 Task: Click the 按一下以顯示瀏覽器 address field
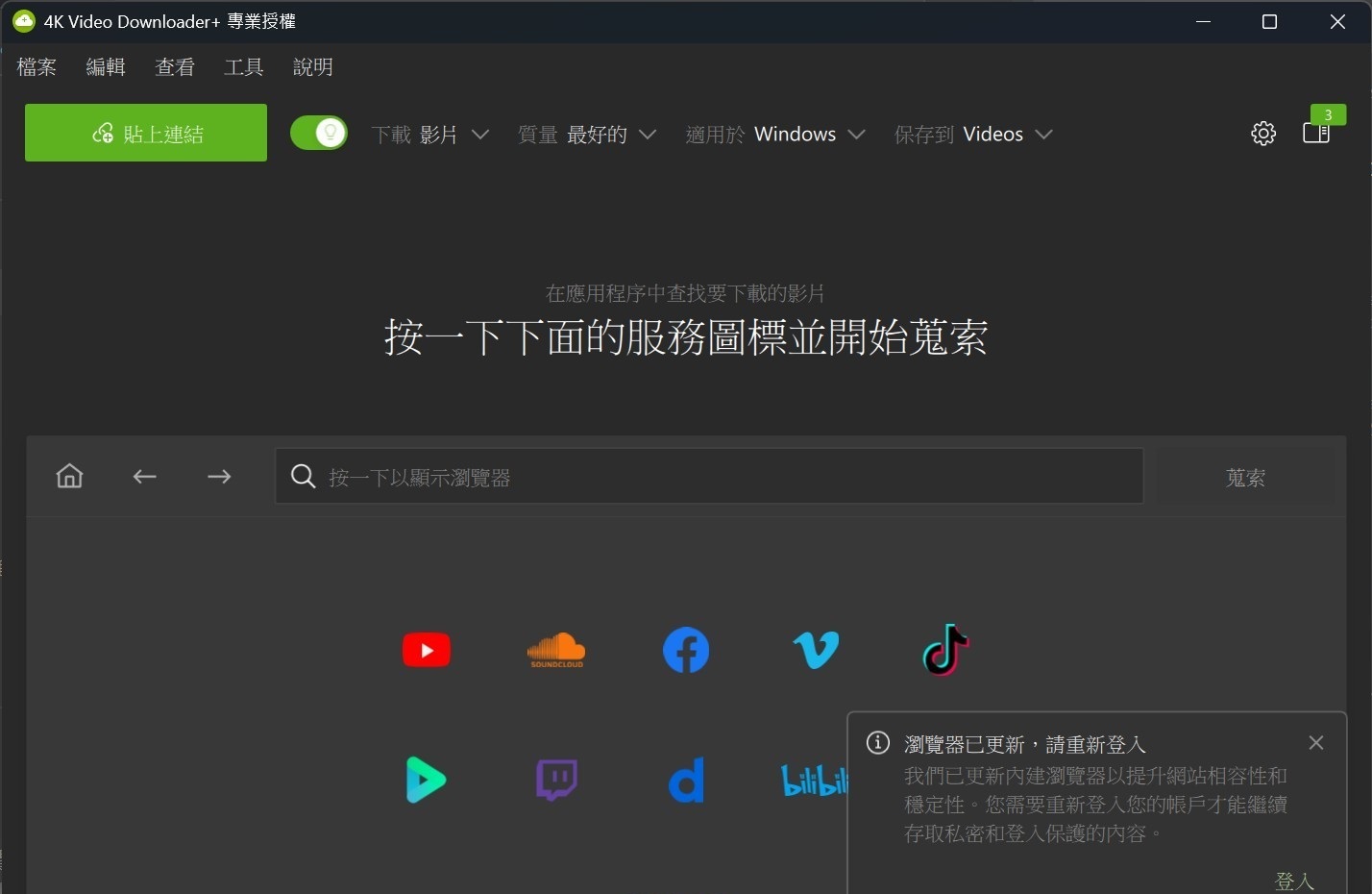click(709, 476)
